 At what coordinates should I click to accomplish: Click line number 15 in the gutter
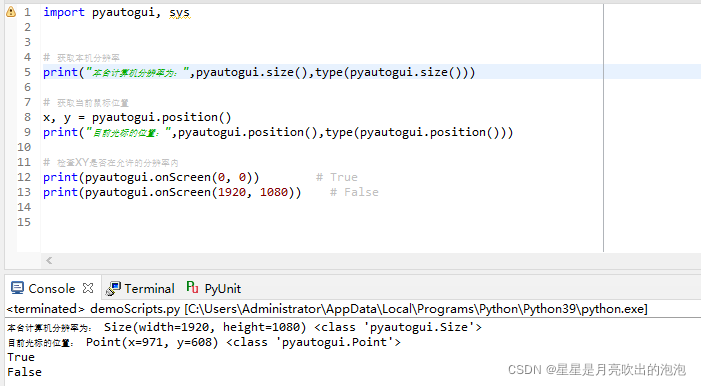[x=24, y=222]
